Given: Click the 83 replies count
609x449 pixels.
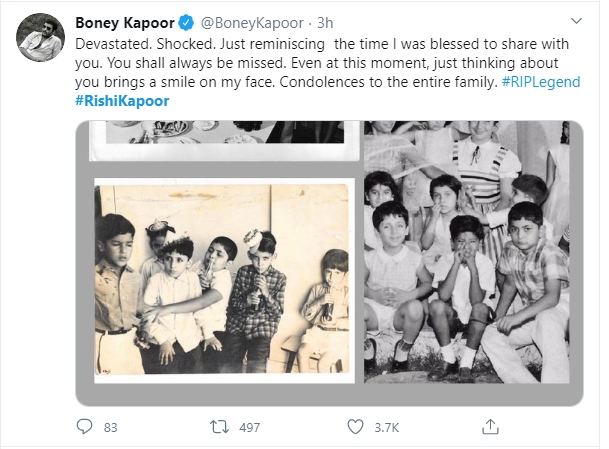Looking at the screenshot, I should click(110, 427).
